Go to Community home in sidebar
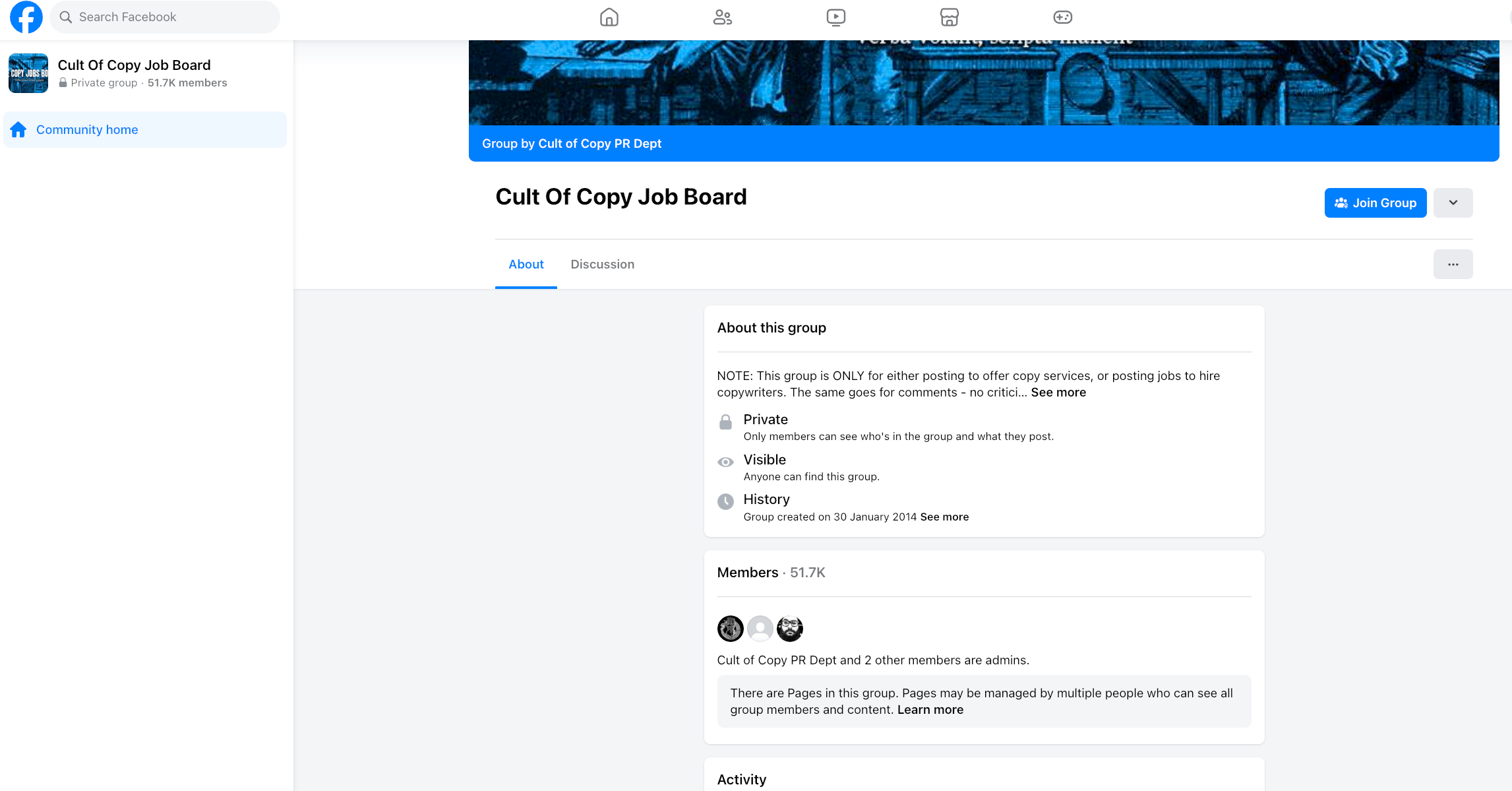The height and width of the screenshot is (791, 1512). 87,130
